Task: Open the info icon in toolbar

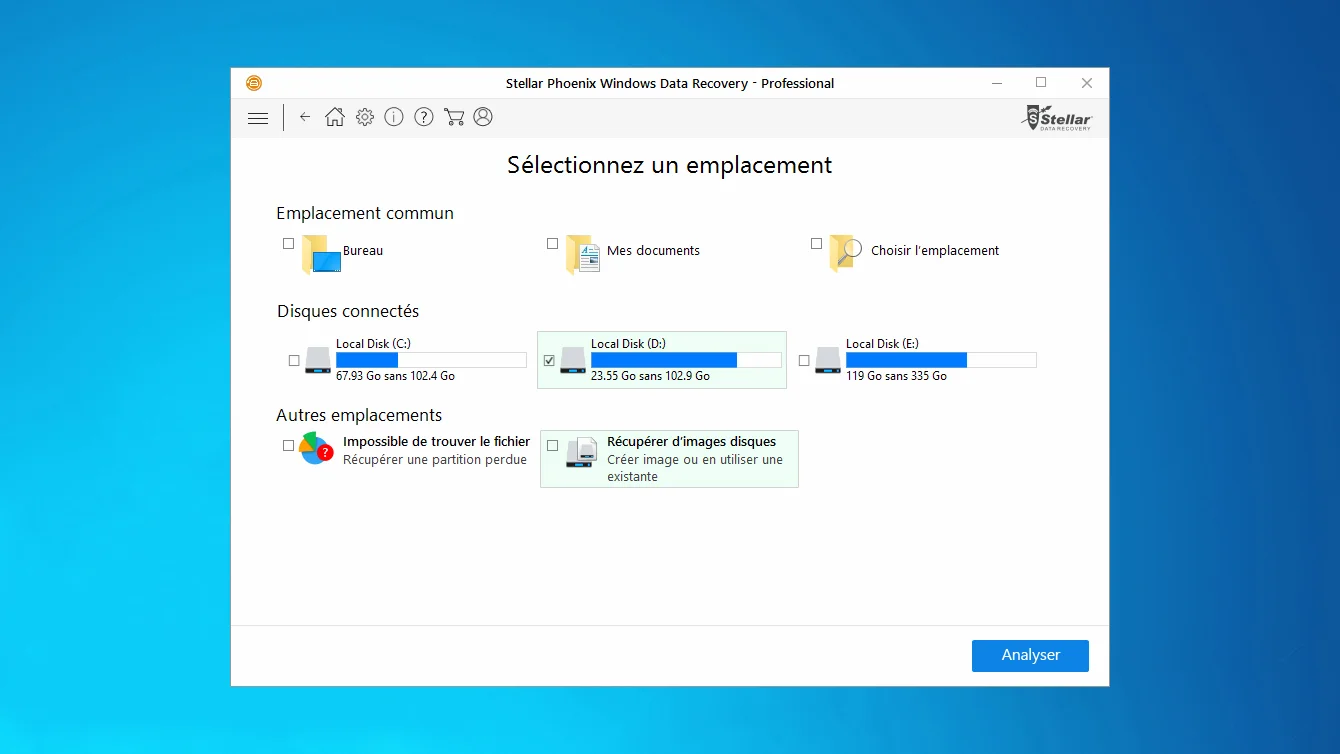Action: 394,117
